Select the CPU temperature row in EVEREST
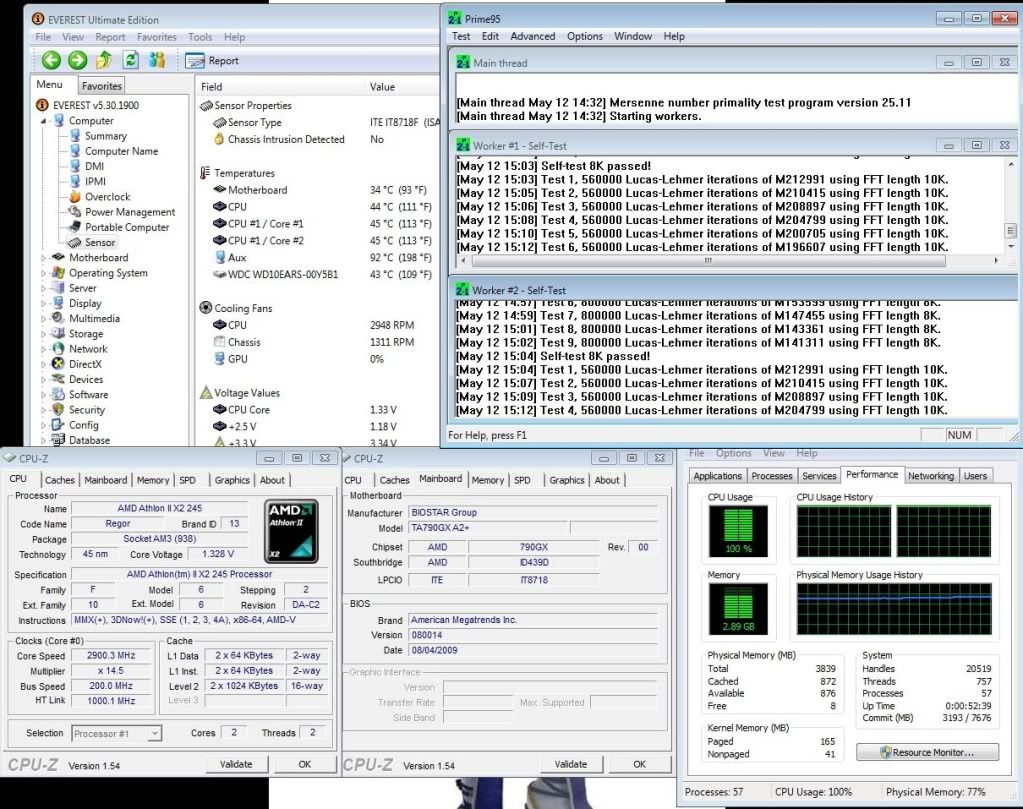 coord(322,207)
